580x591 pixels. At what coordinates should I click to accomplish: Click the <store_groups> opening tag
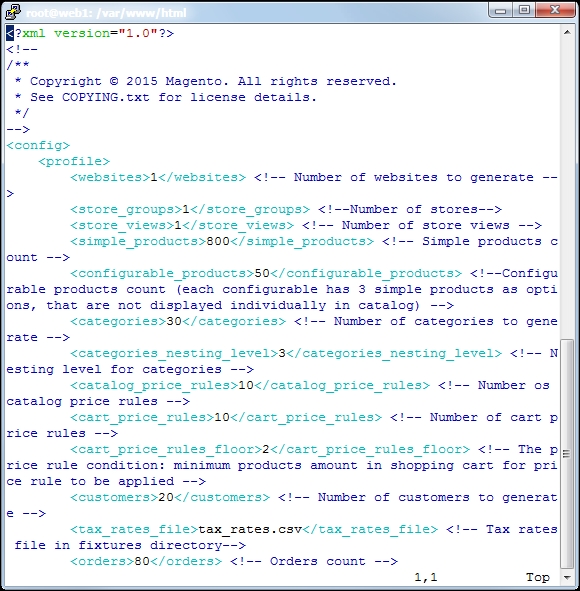pos(126,210)
